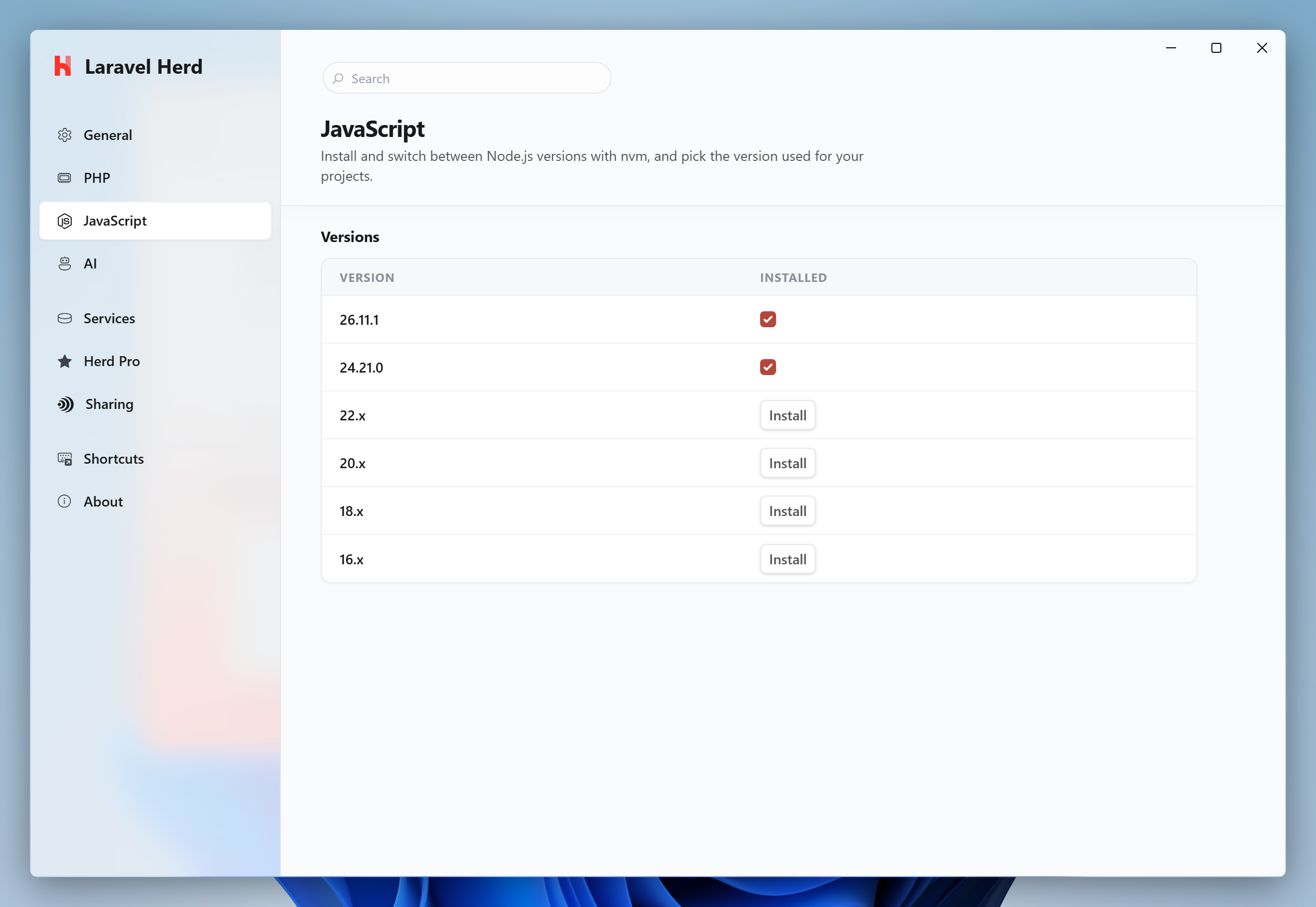Click the 20.x version label
The height and width of the screenshot is (907, 1316).
(352, 463)
